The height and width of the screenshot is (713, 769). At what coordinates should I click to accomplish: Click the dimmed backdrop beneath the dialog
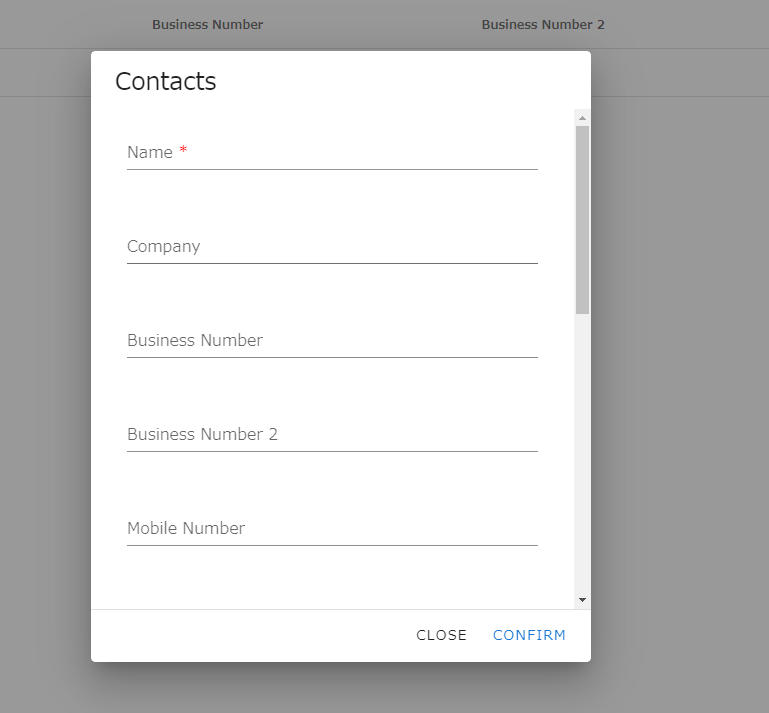[341, 688]
